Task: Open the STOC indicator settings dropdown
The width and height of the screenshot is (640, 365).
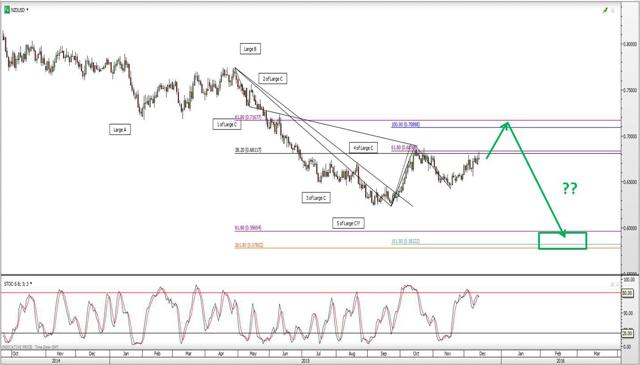Action: point(31,283)
